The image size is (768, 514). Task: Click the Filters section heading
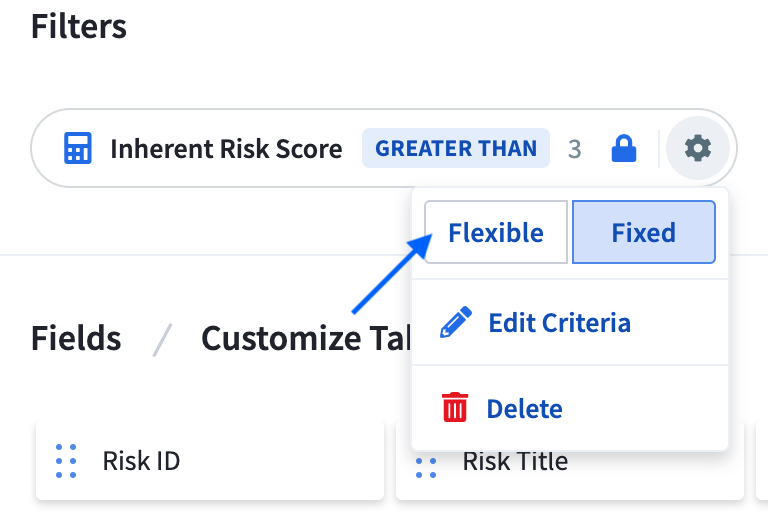(79, 26)
